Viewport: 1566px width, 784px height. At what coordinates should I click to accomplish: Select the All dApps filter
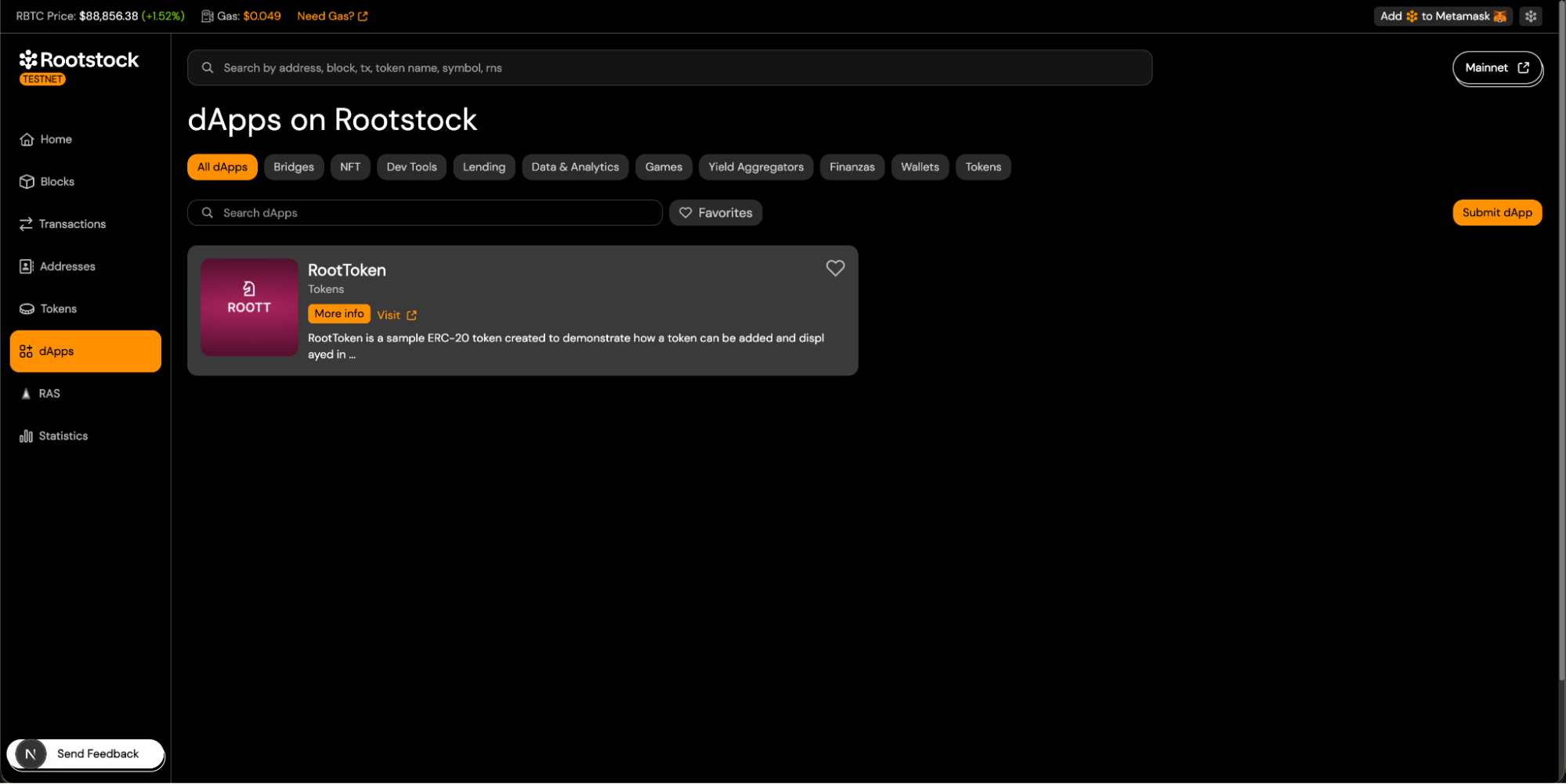coord(222,167)
